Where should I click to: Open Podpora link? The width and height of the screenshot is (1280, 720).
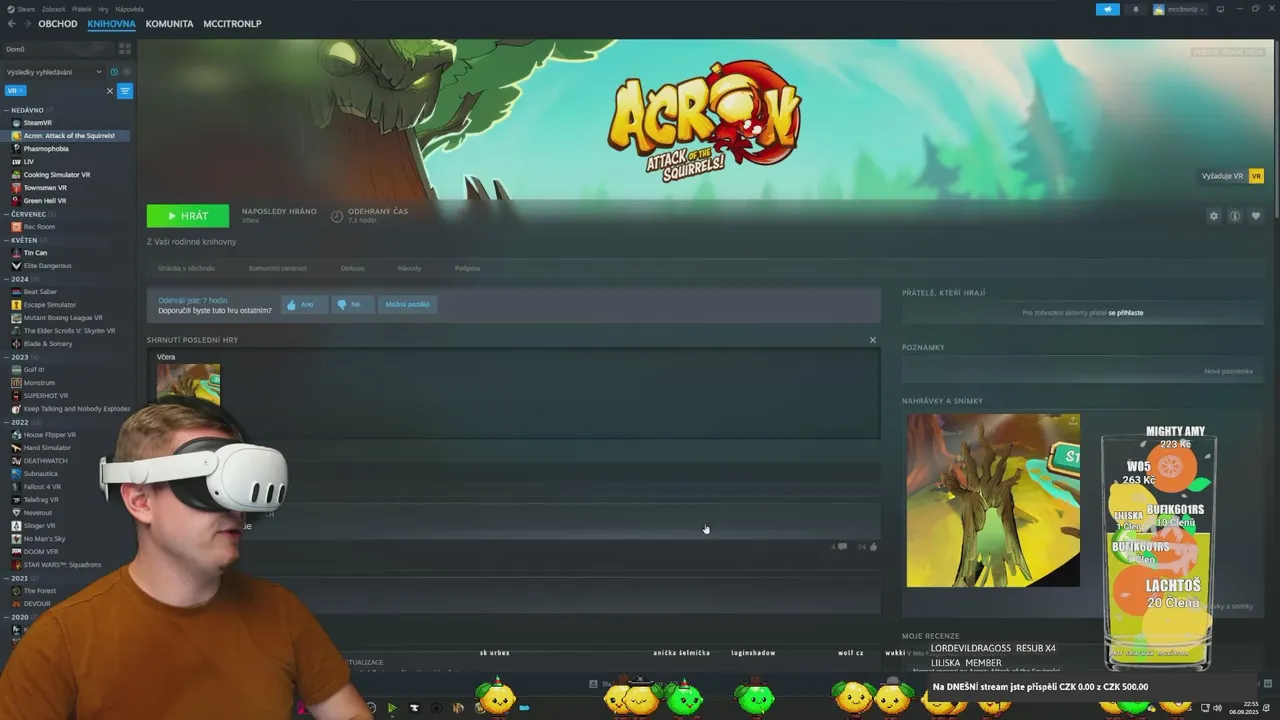[x=467, y=268]
